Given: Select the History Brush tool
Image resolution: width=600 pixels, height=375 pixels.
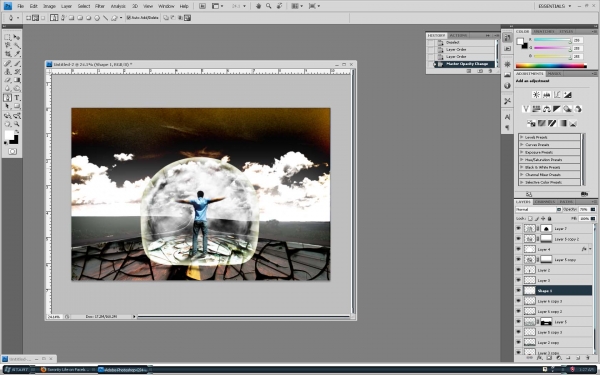Looking at the screenshot, I should [x=16, y=72].
